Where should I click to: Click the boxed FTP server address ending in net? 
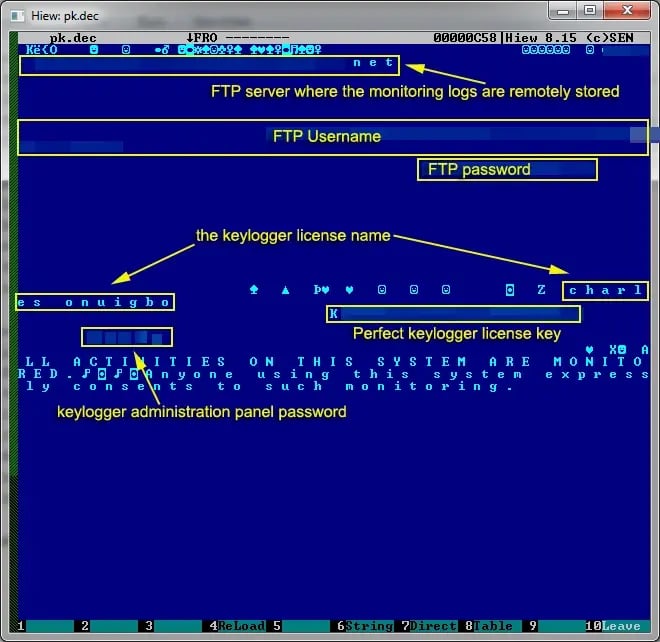pos(209,64)
